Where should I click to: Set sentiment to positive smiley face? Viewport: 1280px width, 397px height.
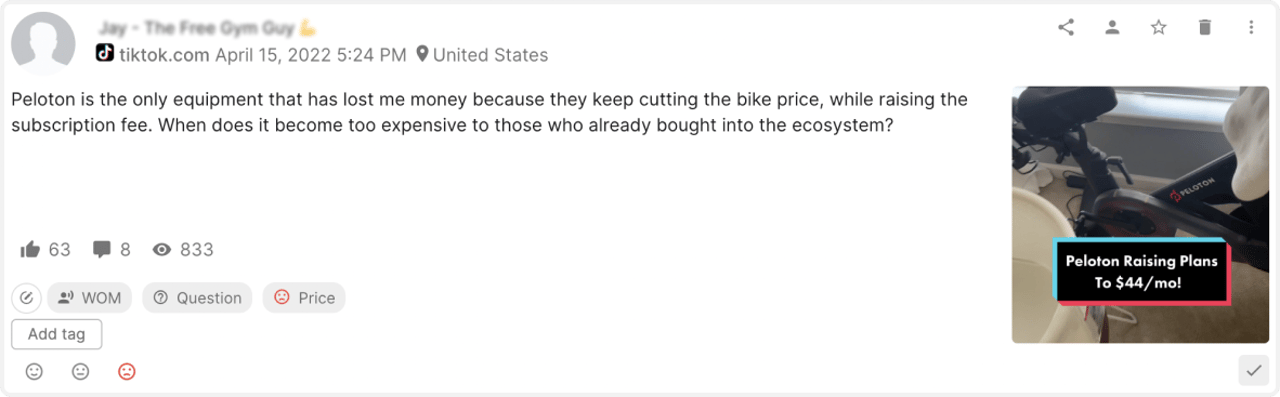coord(34,371)
